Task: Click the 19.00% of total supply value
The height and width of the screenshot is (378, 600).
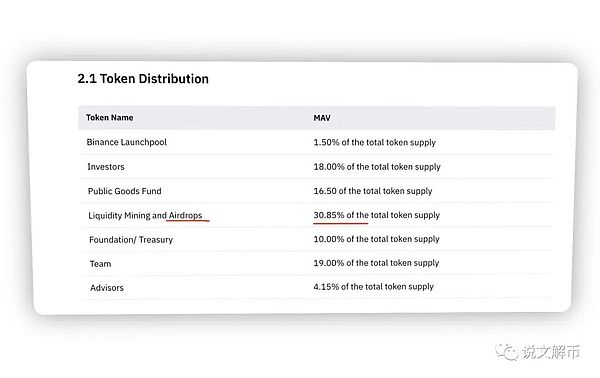Action: [x=376, y=263]
